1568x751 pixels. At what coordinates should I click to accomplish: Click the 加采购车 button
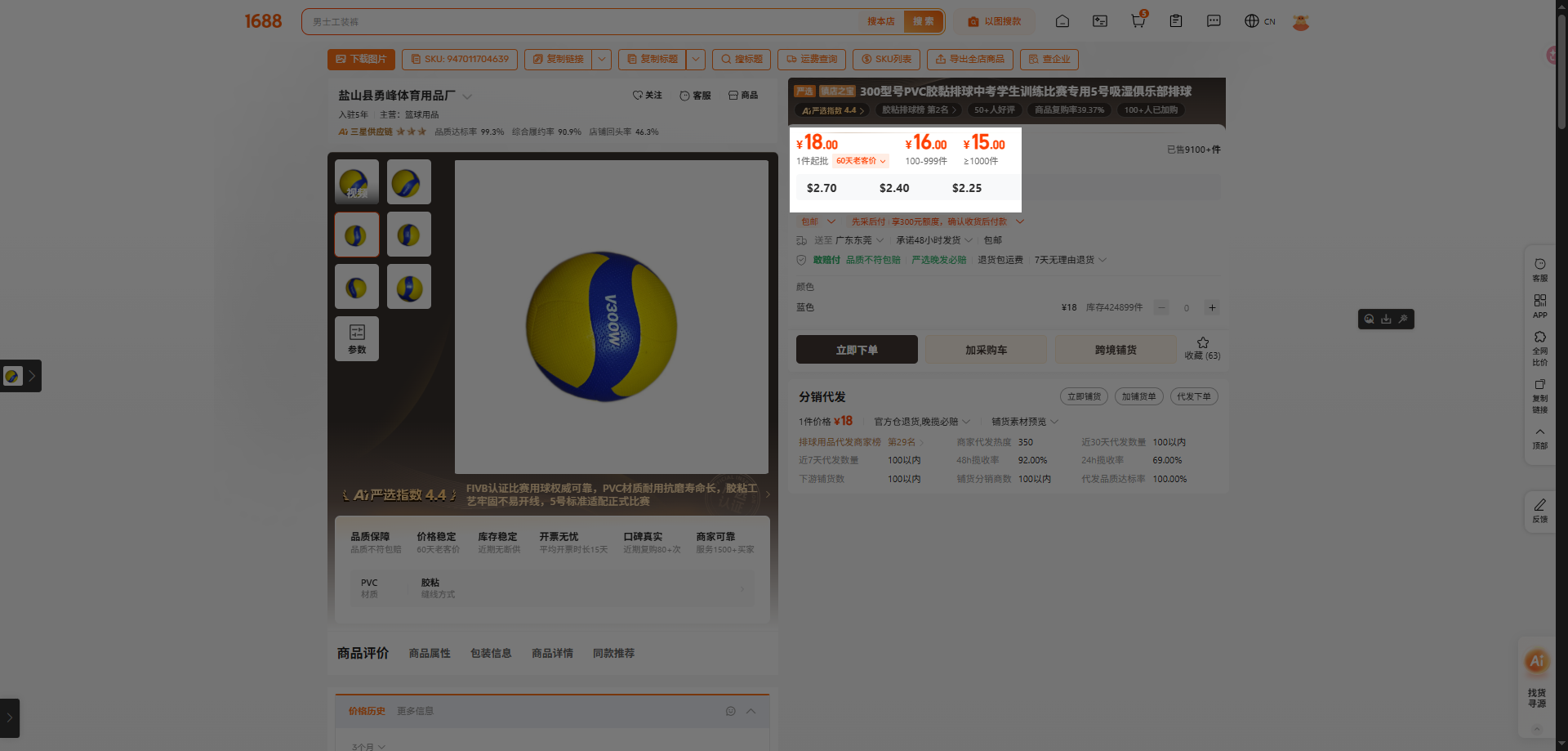point(986,349)
